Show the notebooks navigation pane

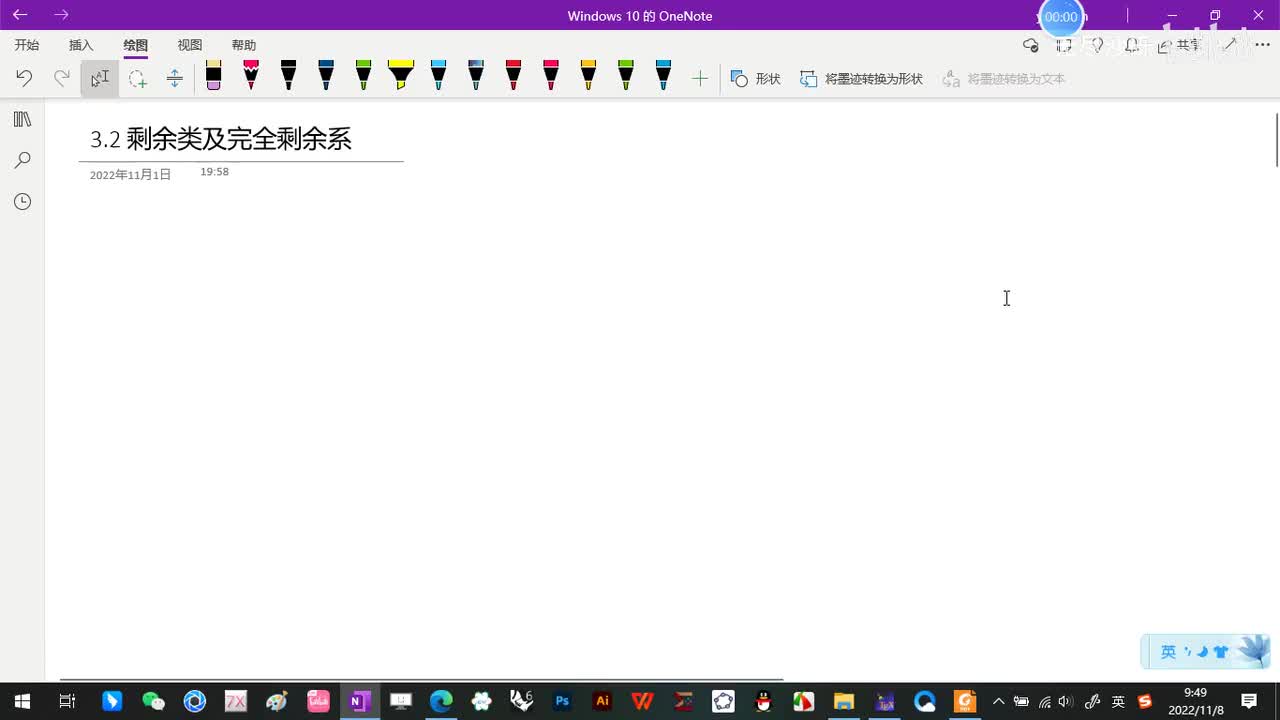click(x=22, y=119)
